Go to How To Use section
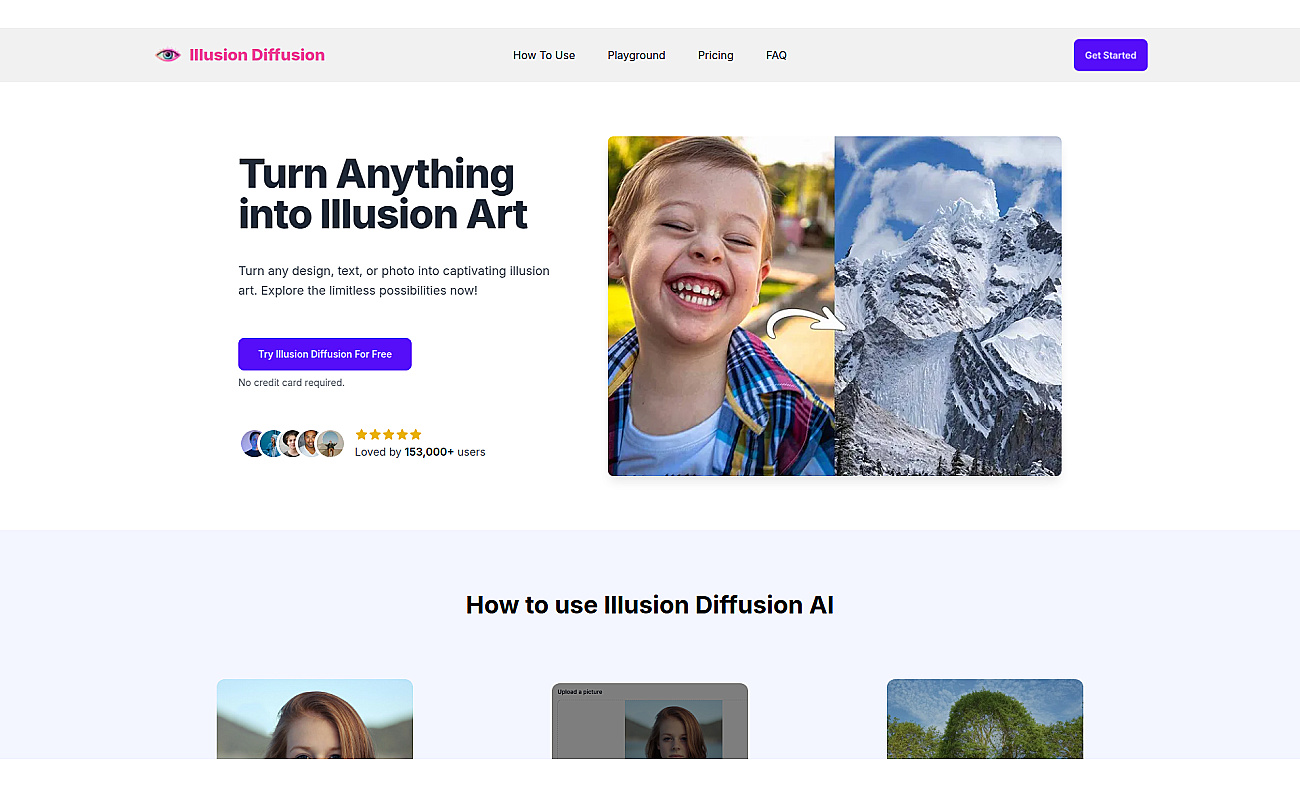This screenshot has height=788, width=1300. 544,55
